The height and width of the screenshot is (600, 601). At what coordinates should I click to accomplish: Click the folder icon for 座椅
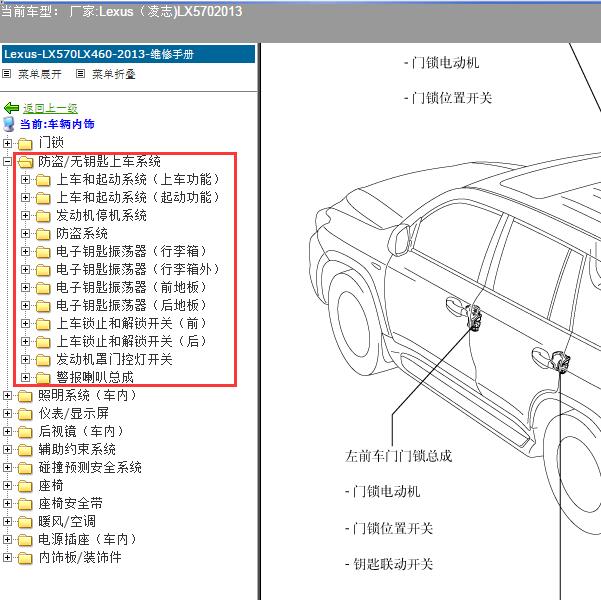[x=25, y=486]
